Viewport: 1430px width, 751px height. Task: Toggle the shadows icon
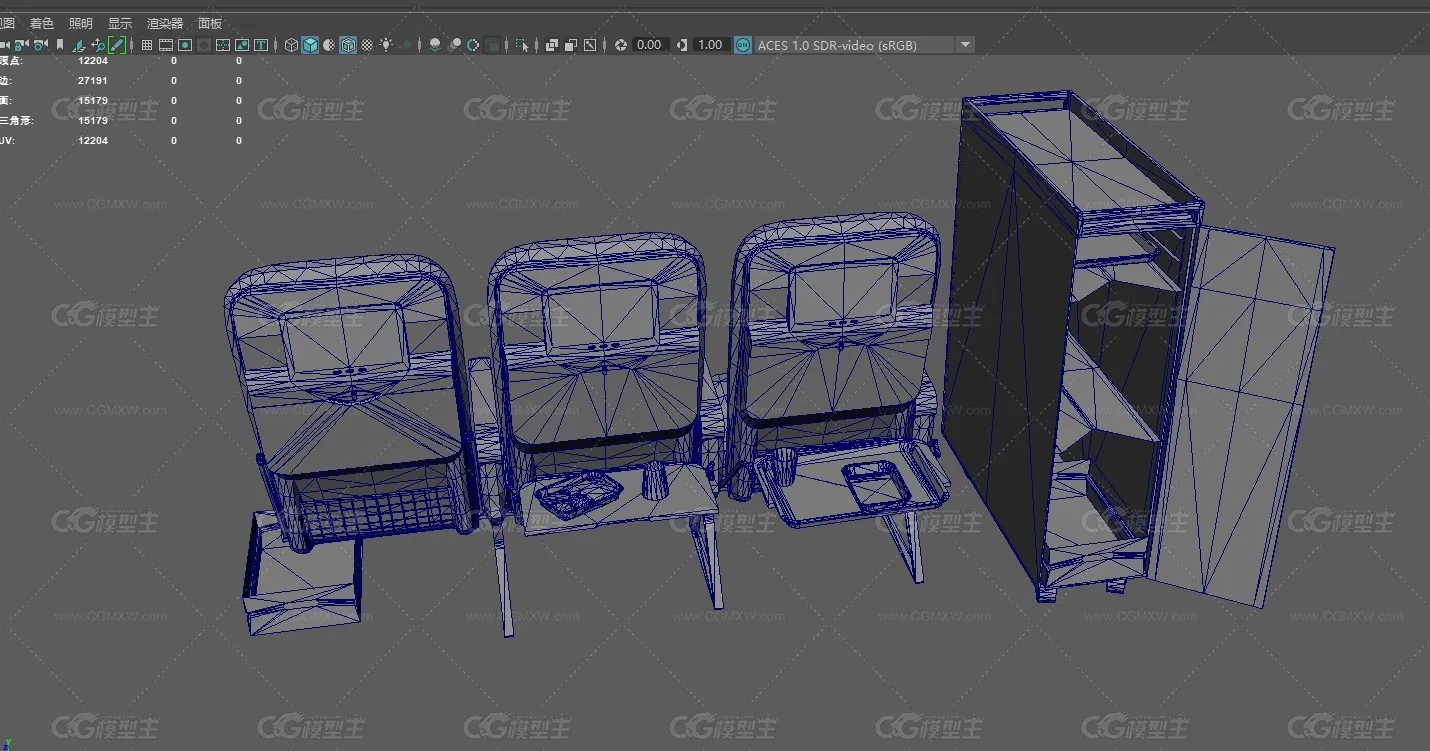[x=406, y=45]
